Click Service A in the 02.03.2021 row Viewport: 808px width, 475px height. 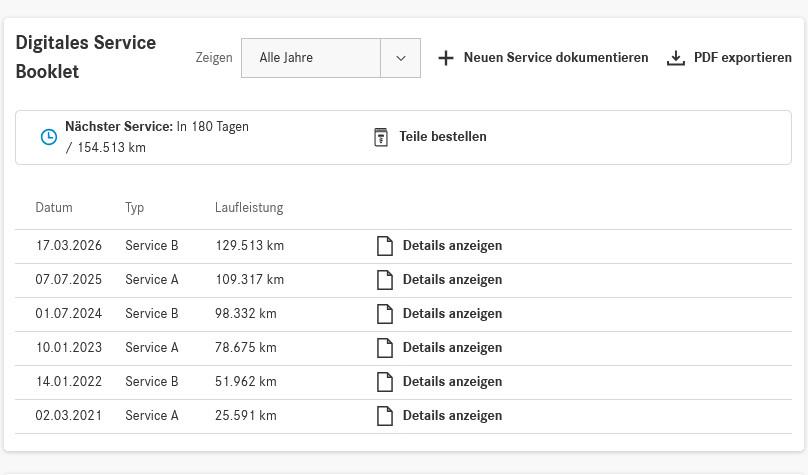[152, 416]
